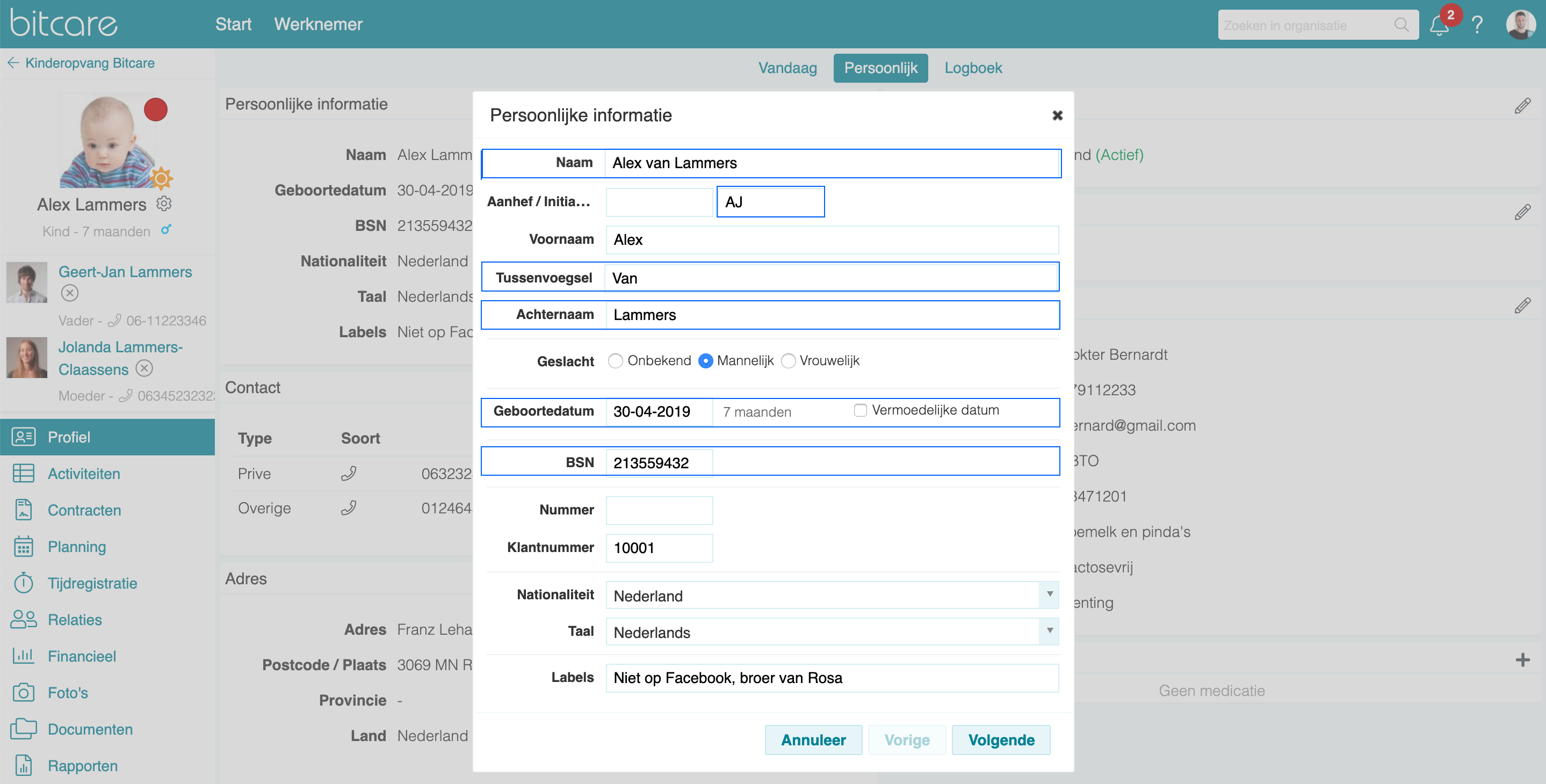Open the user avatar menu
This screenshot has height=784, width=1546.
tap(1520, 25)
